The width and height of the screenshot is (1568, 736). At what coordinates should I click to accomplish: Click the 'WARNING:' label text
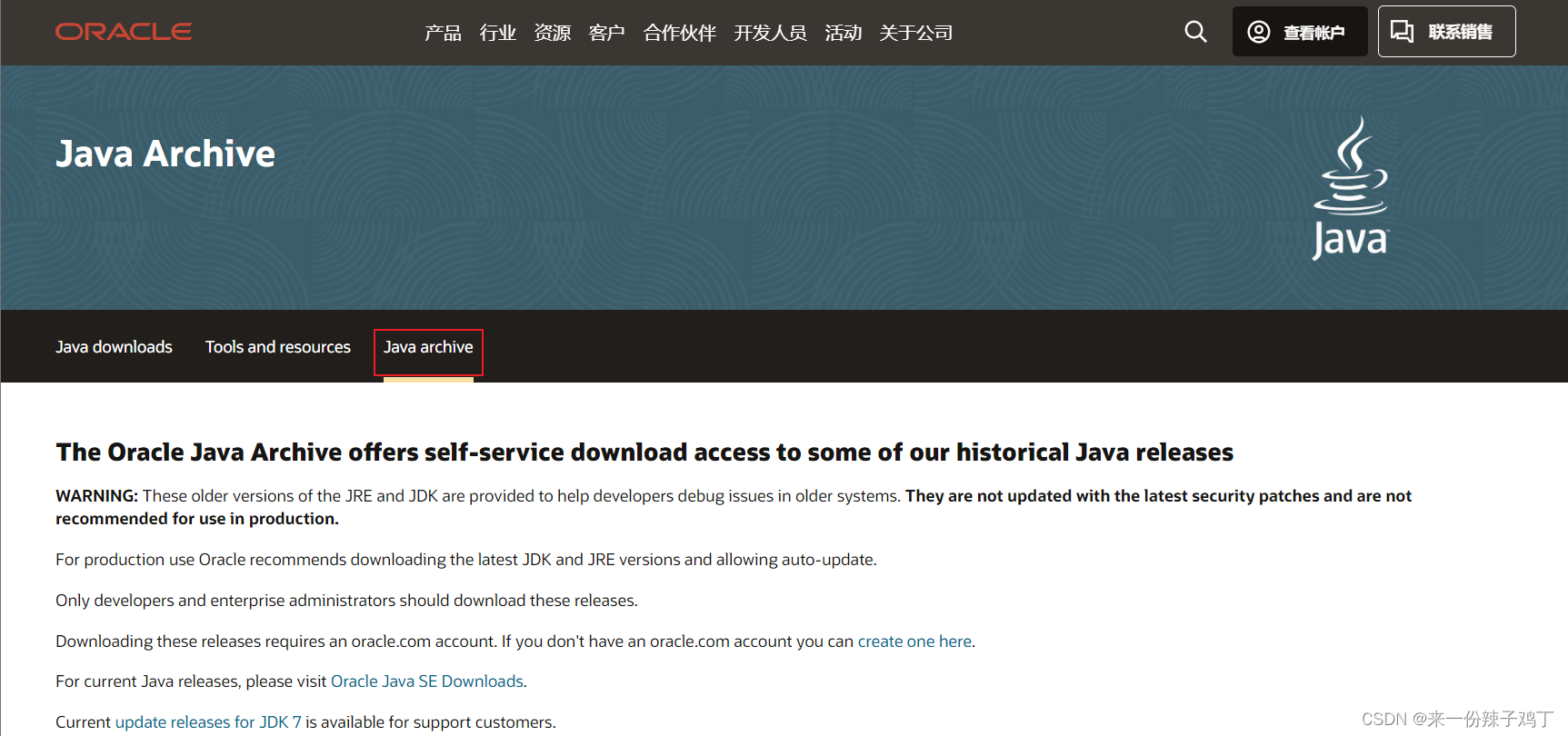point(96,496)
